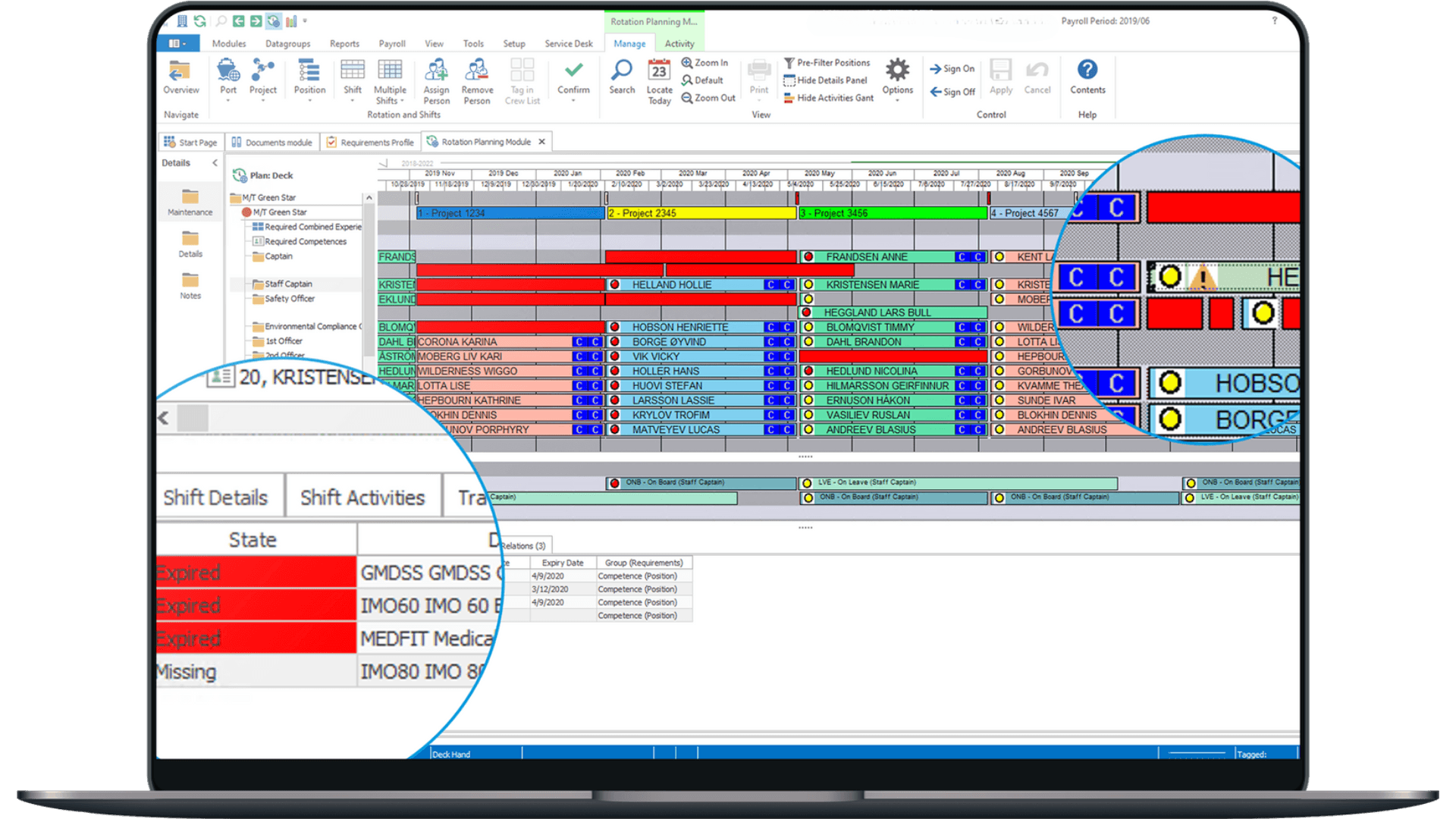Switch to Documents module tab
The image size is (1456, 819).
click(271, 143)
